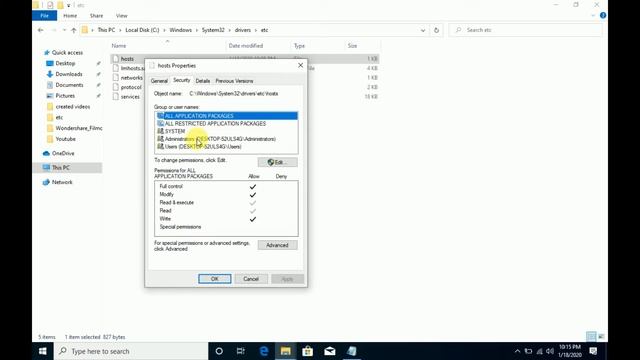Open the Windows Start menu
This screenshot has width=640, height=360.
tap(43, 351)
